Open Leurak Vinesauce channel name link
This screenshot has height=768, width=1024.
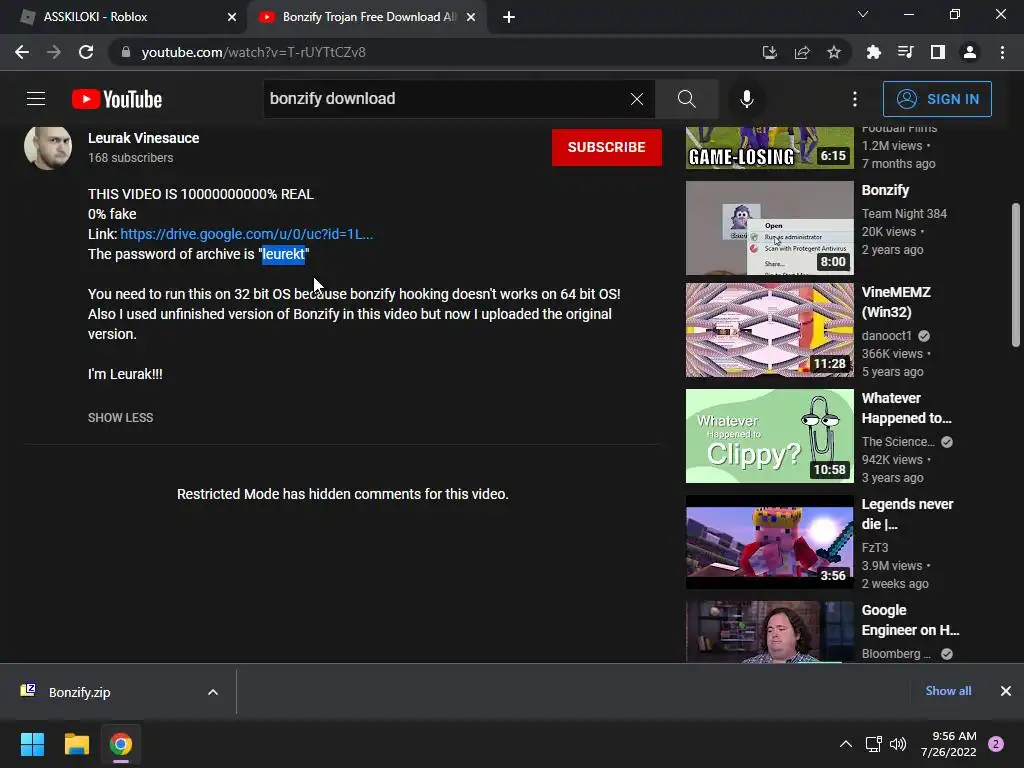pos(144,138)
